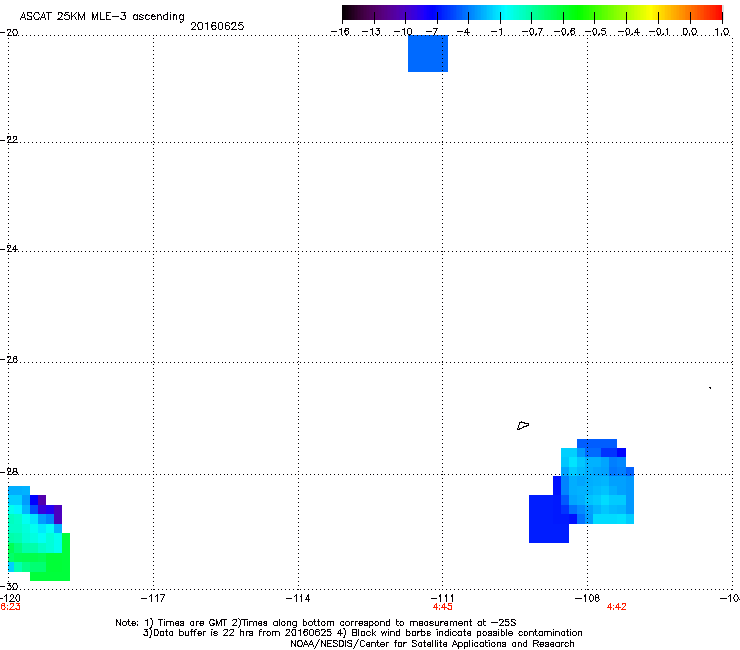Select the -0.4 color scale label
The height and width of the screenshot is (650, 740).
(x=629, y=32)
